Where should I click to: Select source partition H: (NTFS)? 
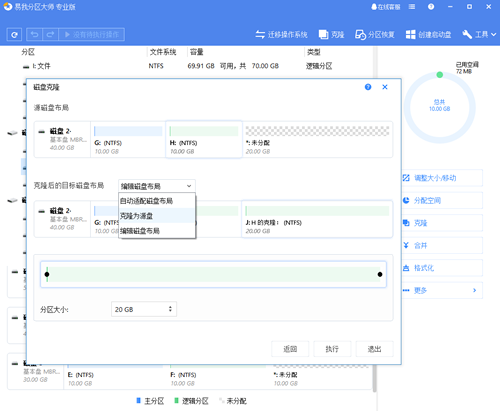pyautogui.click(x=204, y=139)
